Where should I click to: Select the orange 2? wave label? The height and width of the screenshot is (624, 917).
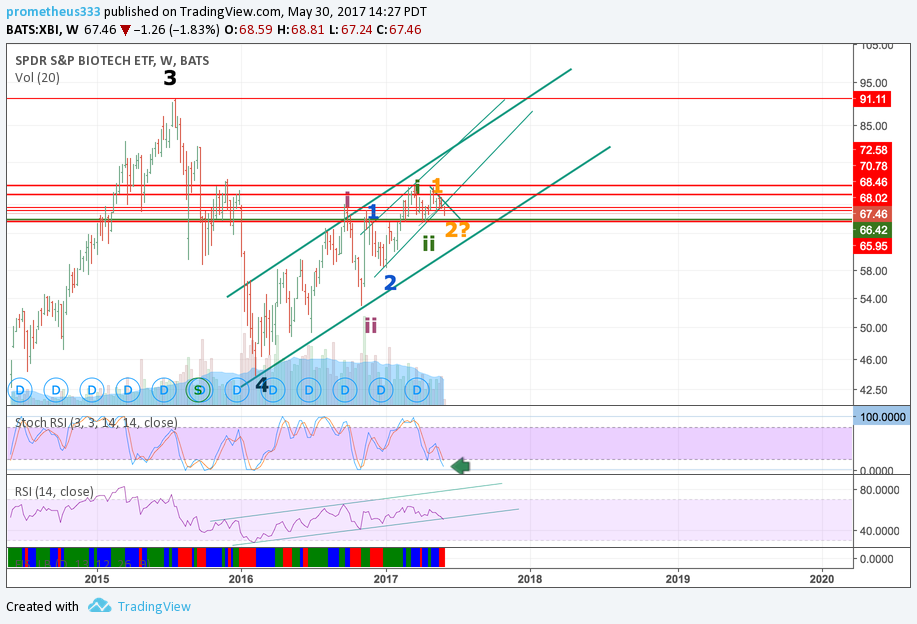click(457, 230)
